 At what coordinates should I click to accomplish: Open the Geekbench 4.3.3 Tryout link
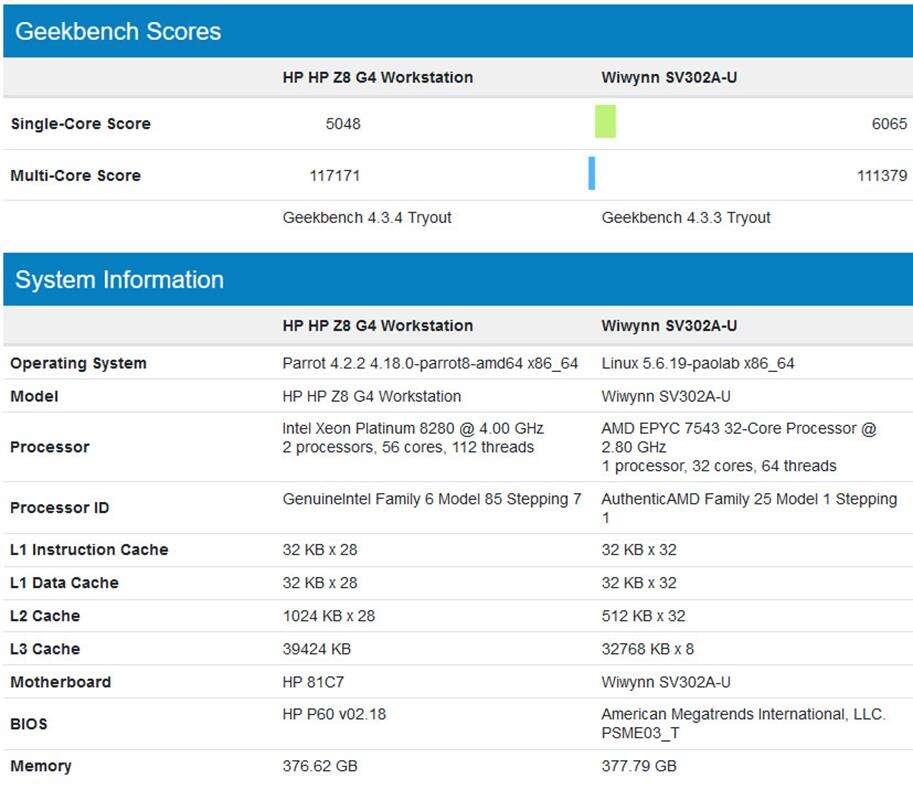[x=686, y=218]
